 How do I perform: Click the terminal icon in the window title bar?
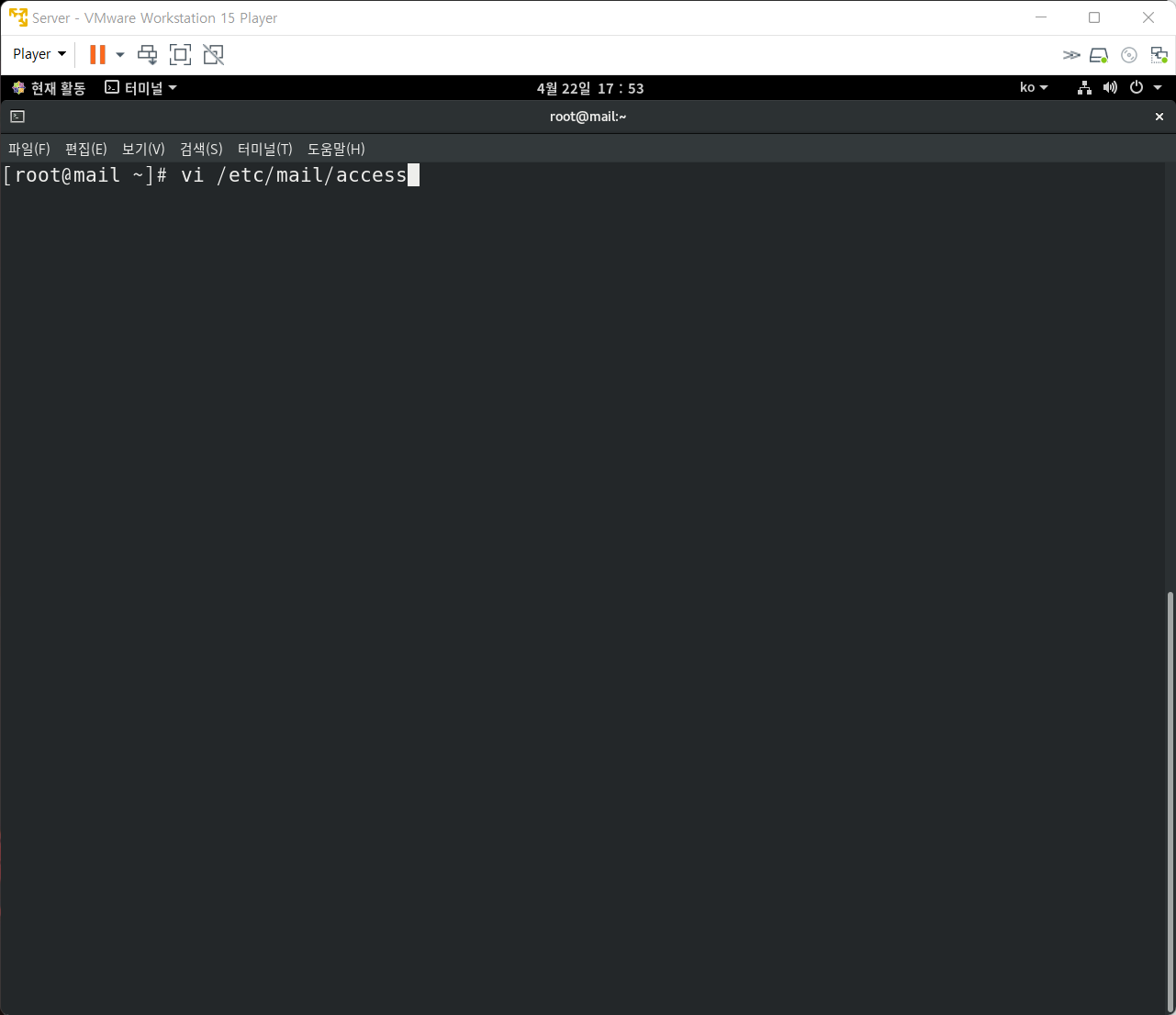coord(17,117)
